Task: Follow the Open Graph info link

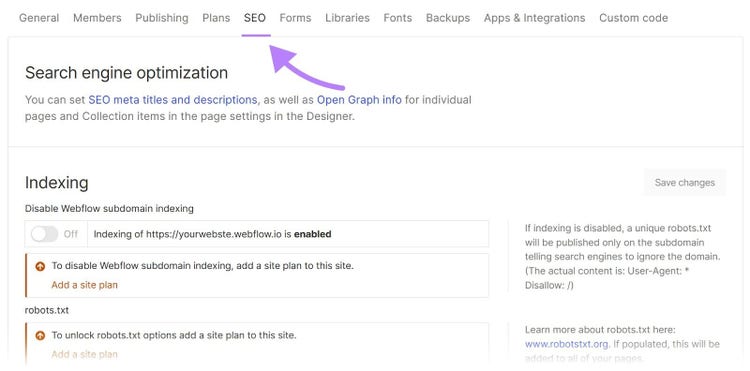Action: click(359, 100)
